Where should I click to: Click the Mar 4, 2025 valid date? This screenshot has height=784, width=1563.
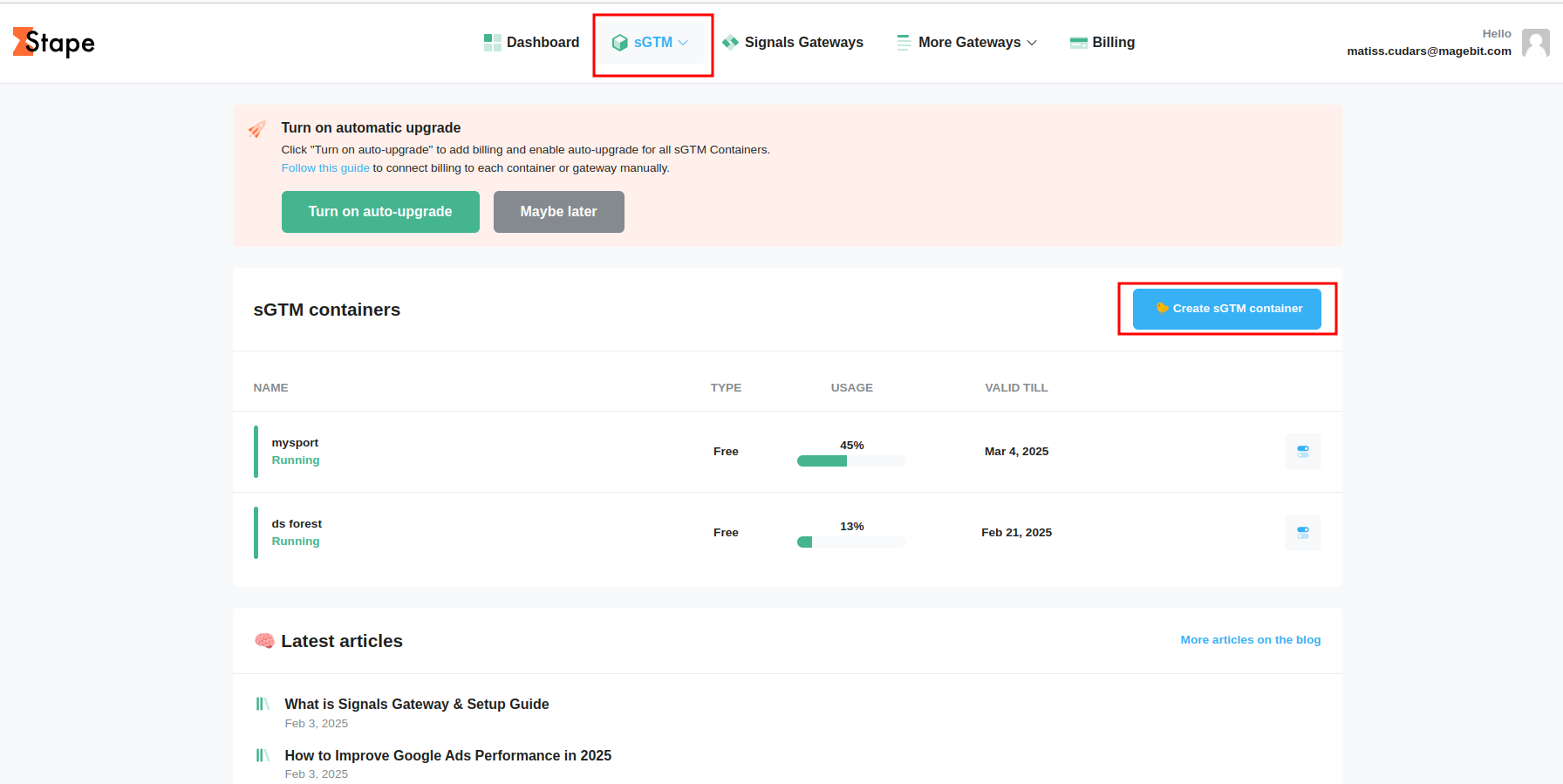1017,452
